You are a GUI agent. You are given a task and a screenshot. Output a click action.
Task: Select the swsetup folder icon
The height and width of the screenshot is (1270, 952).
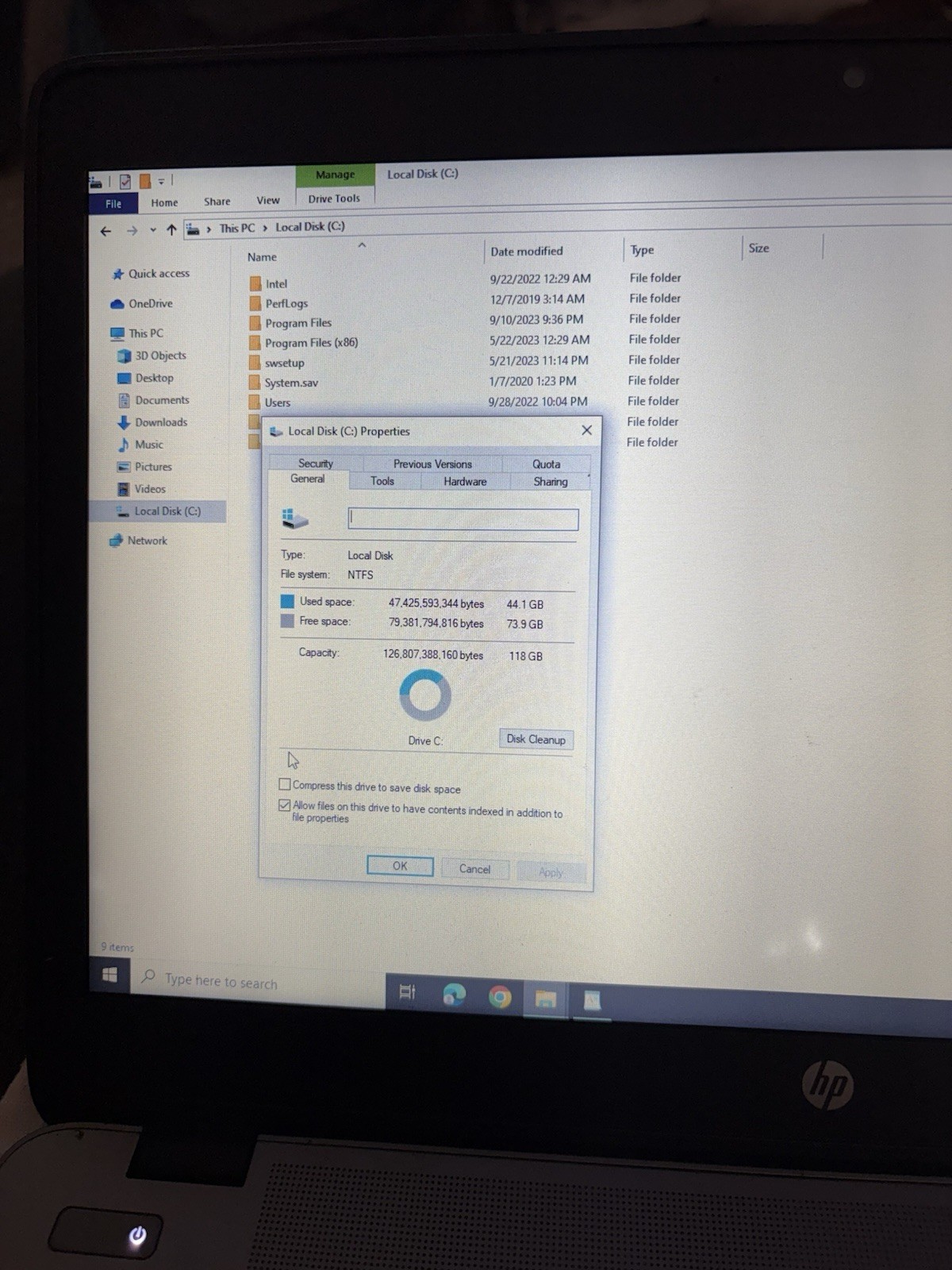255,363
